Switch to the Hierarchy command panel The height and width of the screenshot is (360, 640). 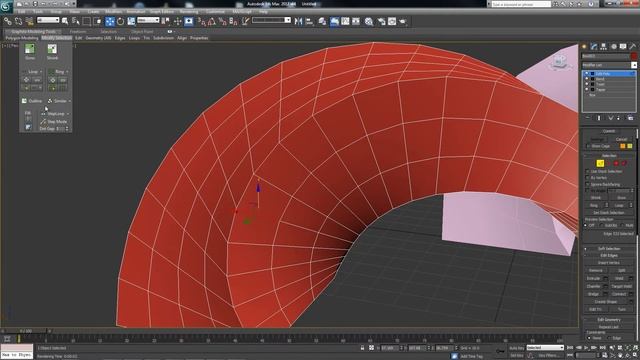pyautogui.click(x=604, y=47)
